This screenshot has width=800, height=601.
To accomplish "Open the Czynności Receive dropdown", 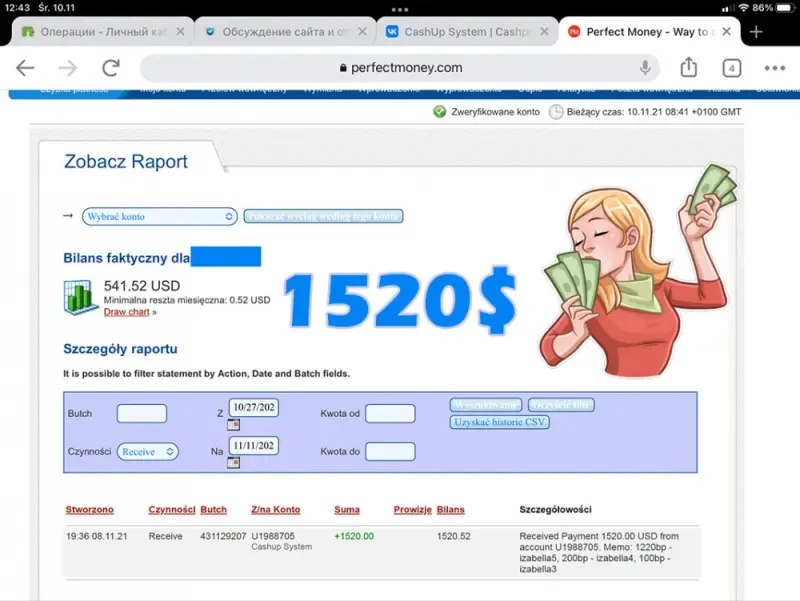I will click(x=147, y=452).
